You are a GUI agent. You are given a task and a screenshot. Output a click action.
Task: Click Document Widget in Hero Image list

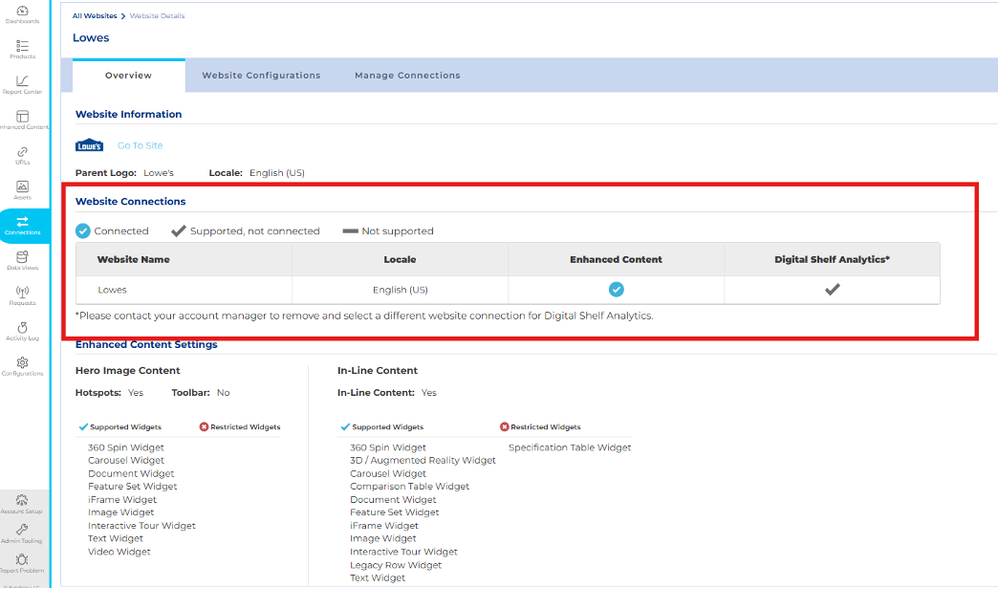point(131,474)
